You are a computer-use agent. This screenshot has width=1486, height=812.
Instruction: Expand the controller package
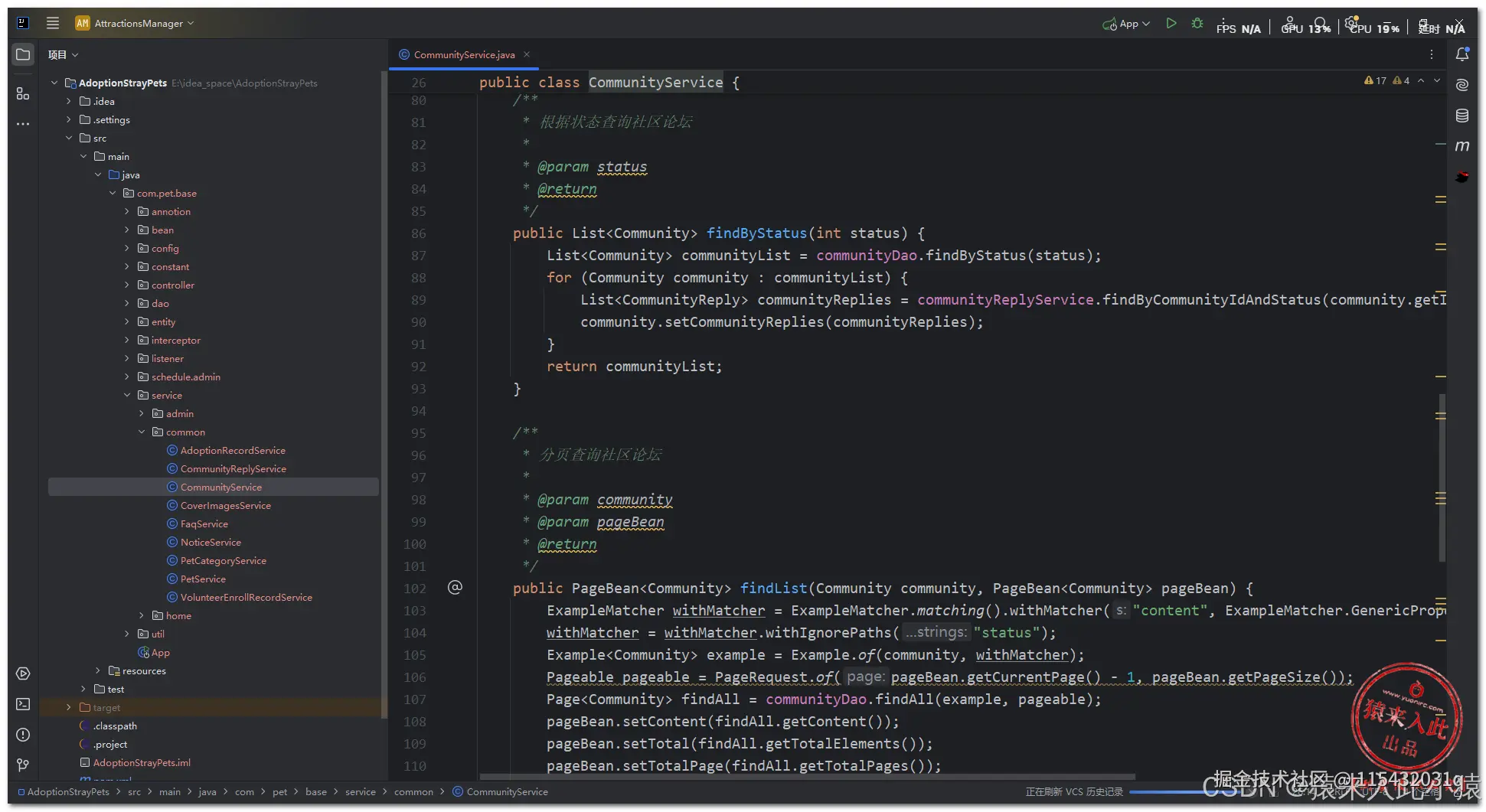point(127,285)
